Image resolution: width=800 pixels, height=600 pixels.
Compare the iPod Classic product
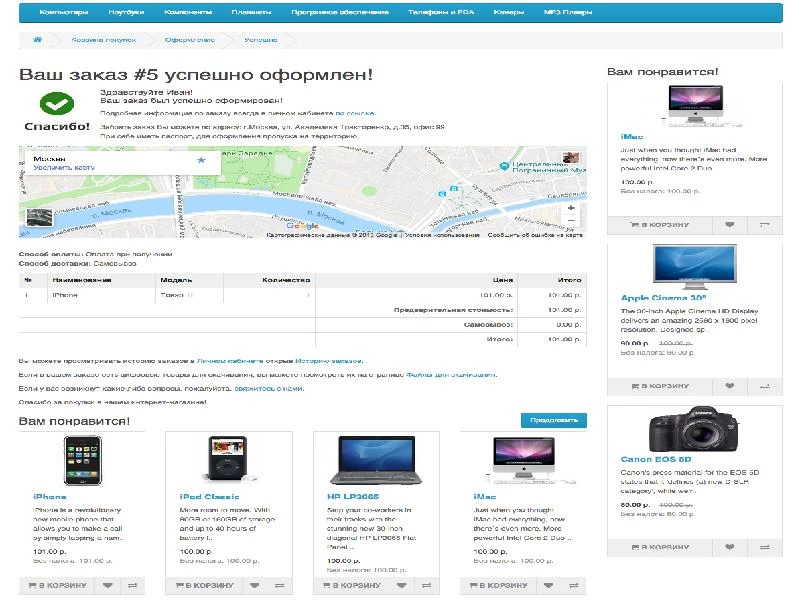(x=280, y=585)
